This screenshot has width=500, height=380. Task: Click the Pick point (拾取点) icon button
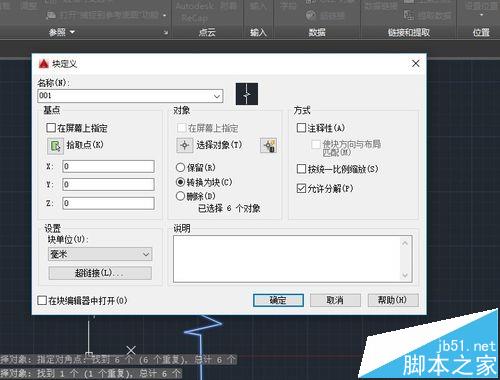pos(55,146)
